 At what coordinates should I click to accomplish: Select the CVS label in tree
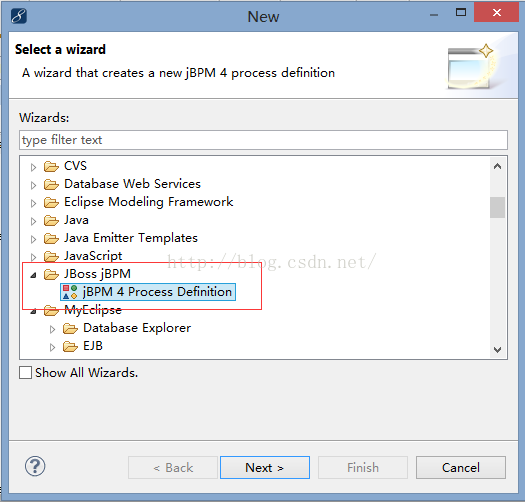tap(75, 166)
